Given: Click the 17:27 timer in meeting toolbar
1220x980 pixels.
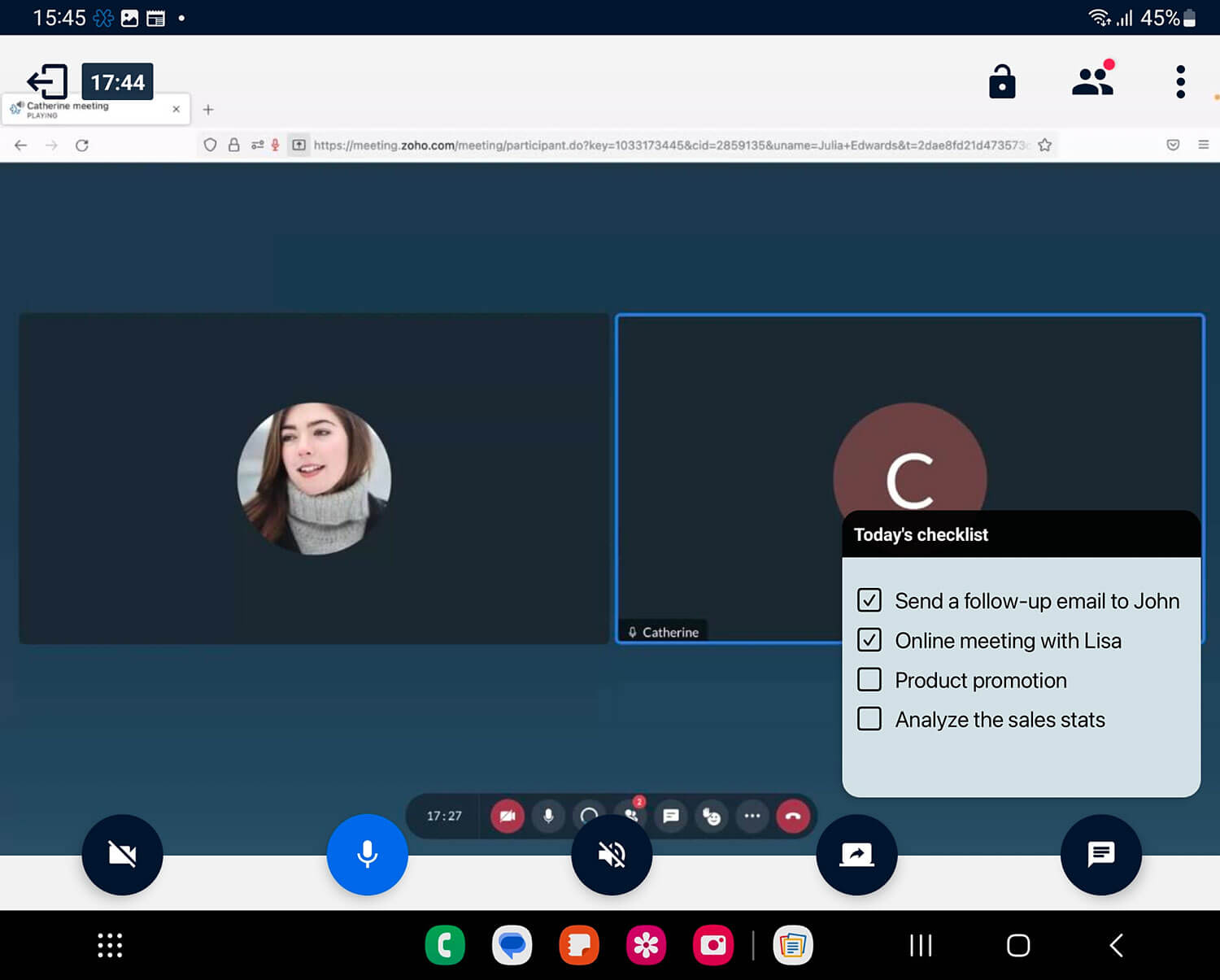Looking at the screenshot, I should [x=444, y=816].
